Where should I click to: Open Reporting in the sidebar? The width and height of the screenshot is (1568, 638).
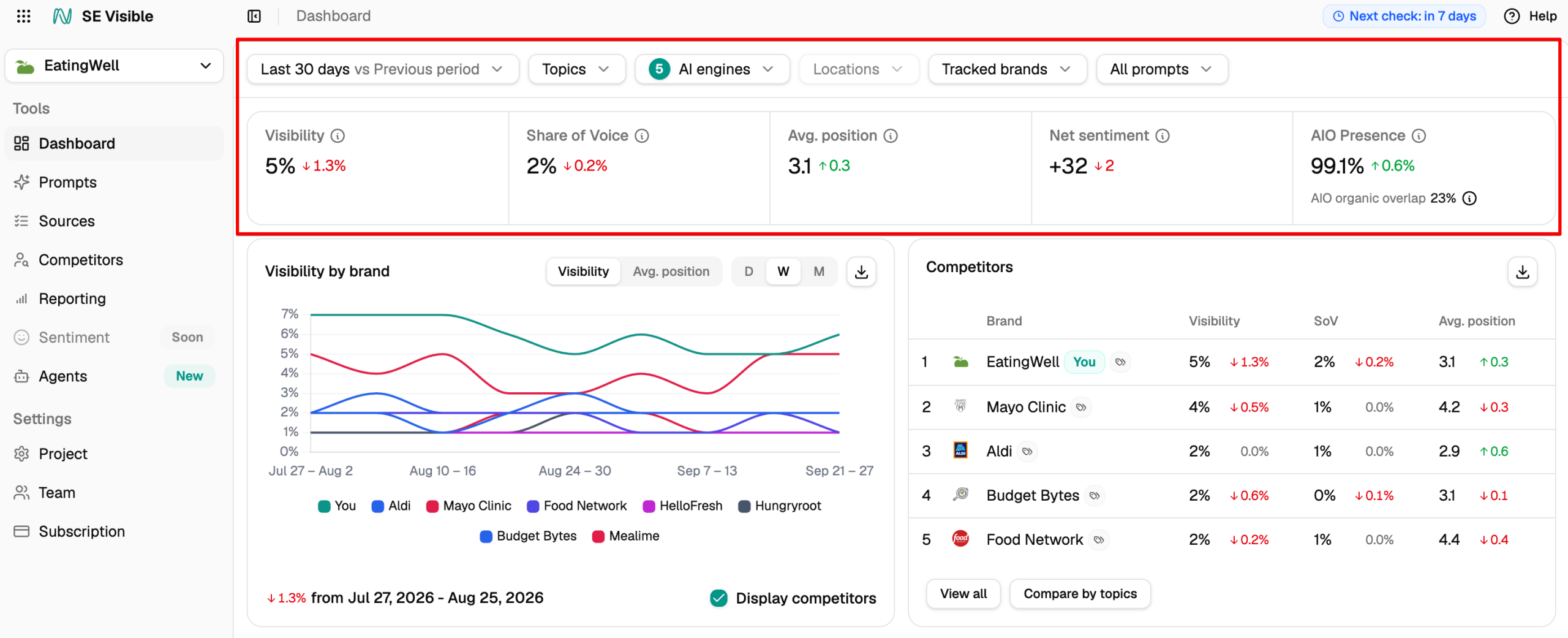[x=114, y=298]
